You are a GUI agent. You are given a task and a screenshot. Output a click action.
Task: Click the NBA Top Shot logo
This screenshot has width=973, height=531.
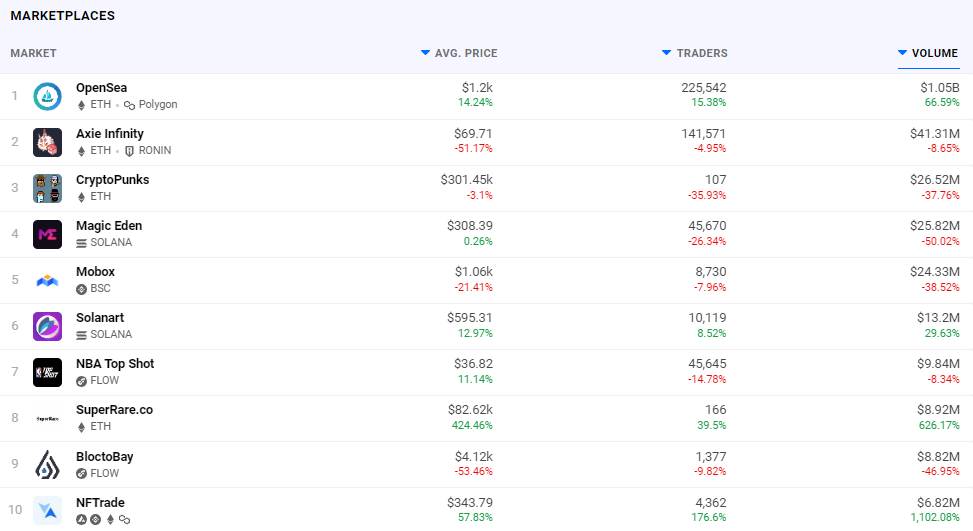click(47, 372)
